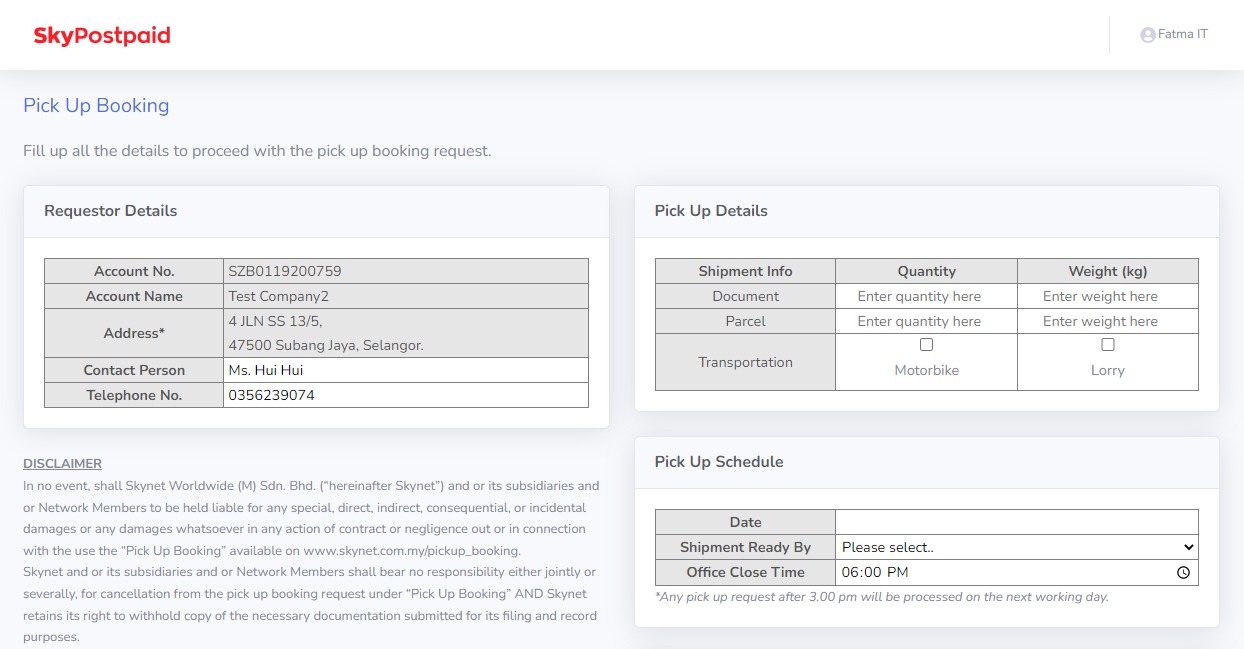Select the Parcel weight input

click(1107, 321)
